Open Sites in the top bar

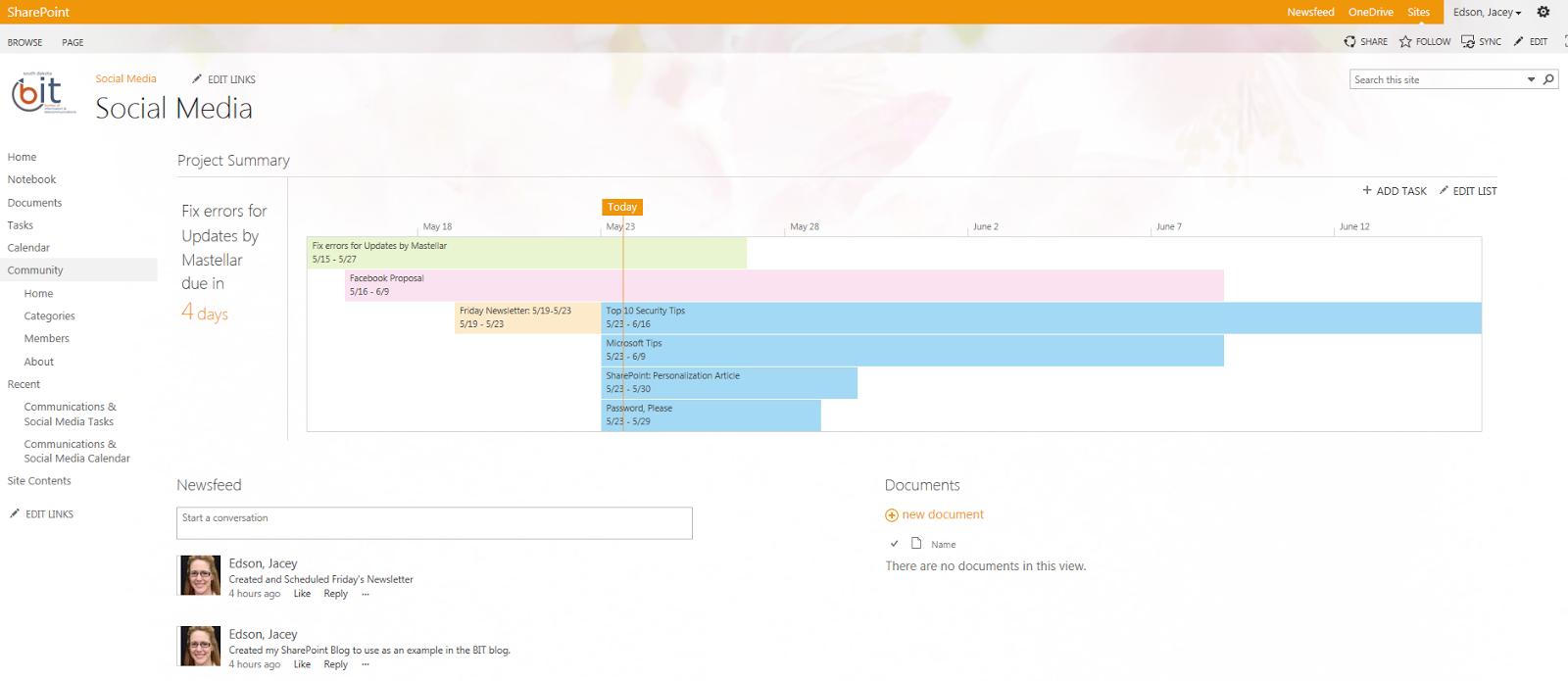click(1418, 12)
